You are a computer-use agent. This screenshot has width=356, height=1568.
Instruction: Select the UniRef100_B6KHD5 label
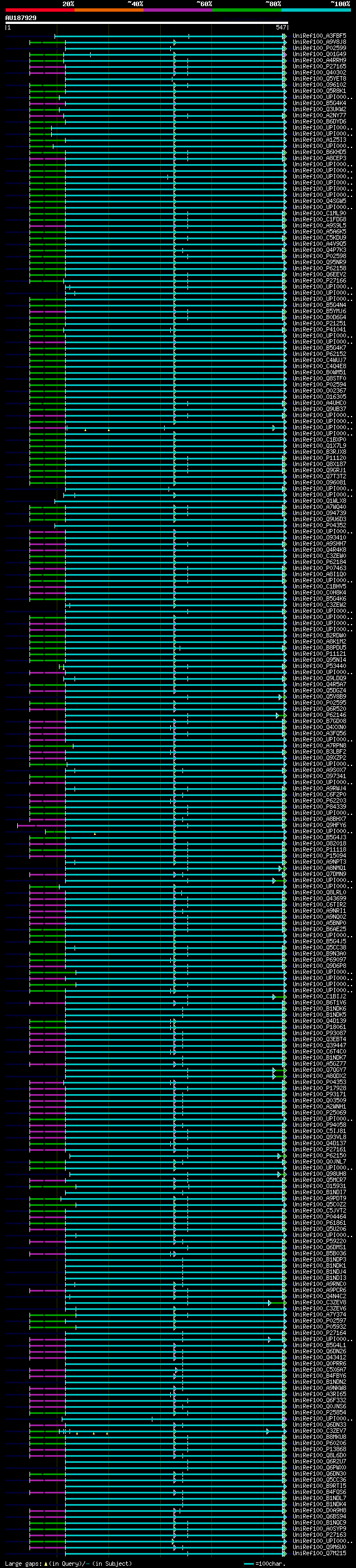point(319,152)
